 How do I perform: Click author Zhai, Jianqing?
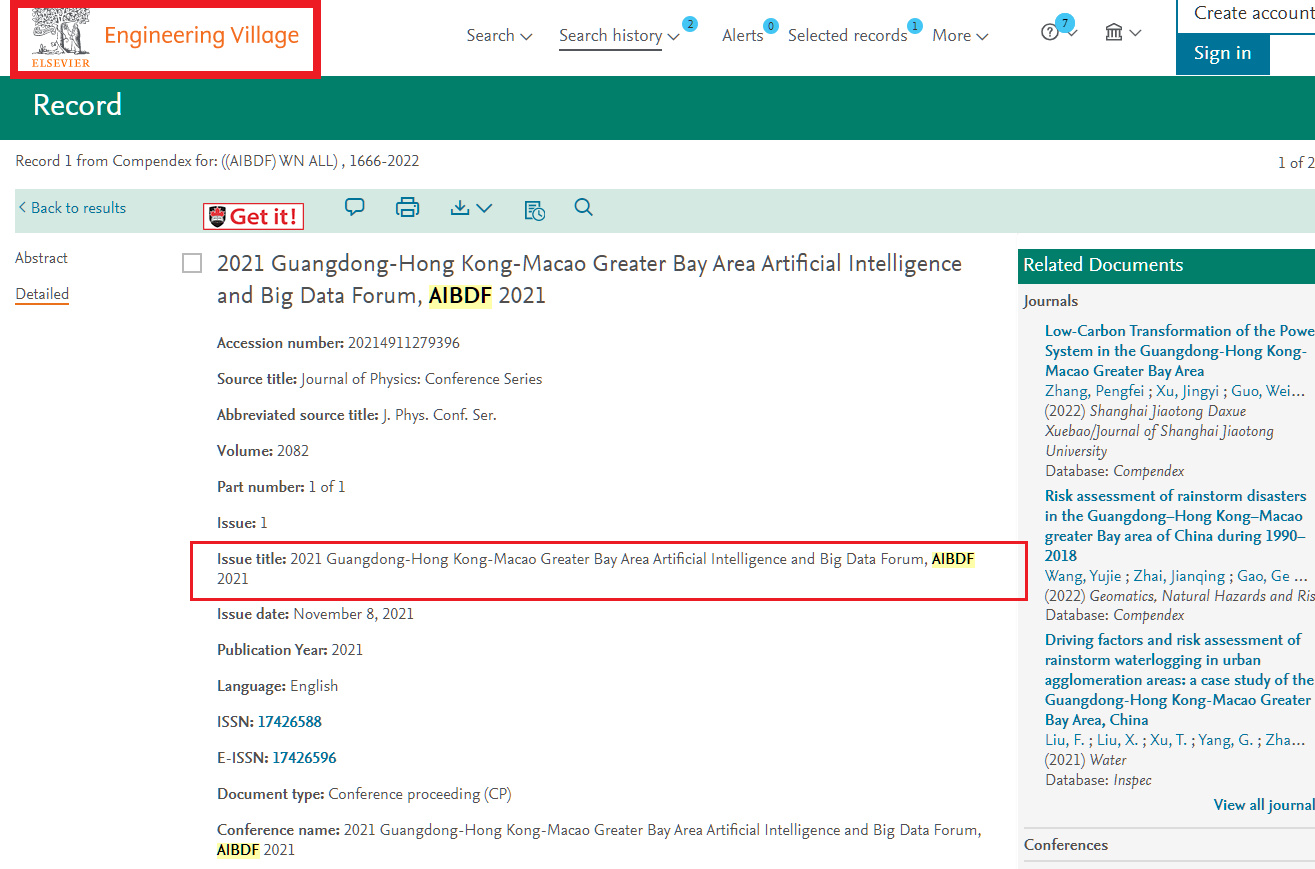[1181, 576]
